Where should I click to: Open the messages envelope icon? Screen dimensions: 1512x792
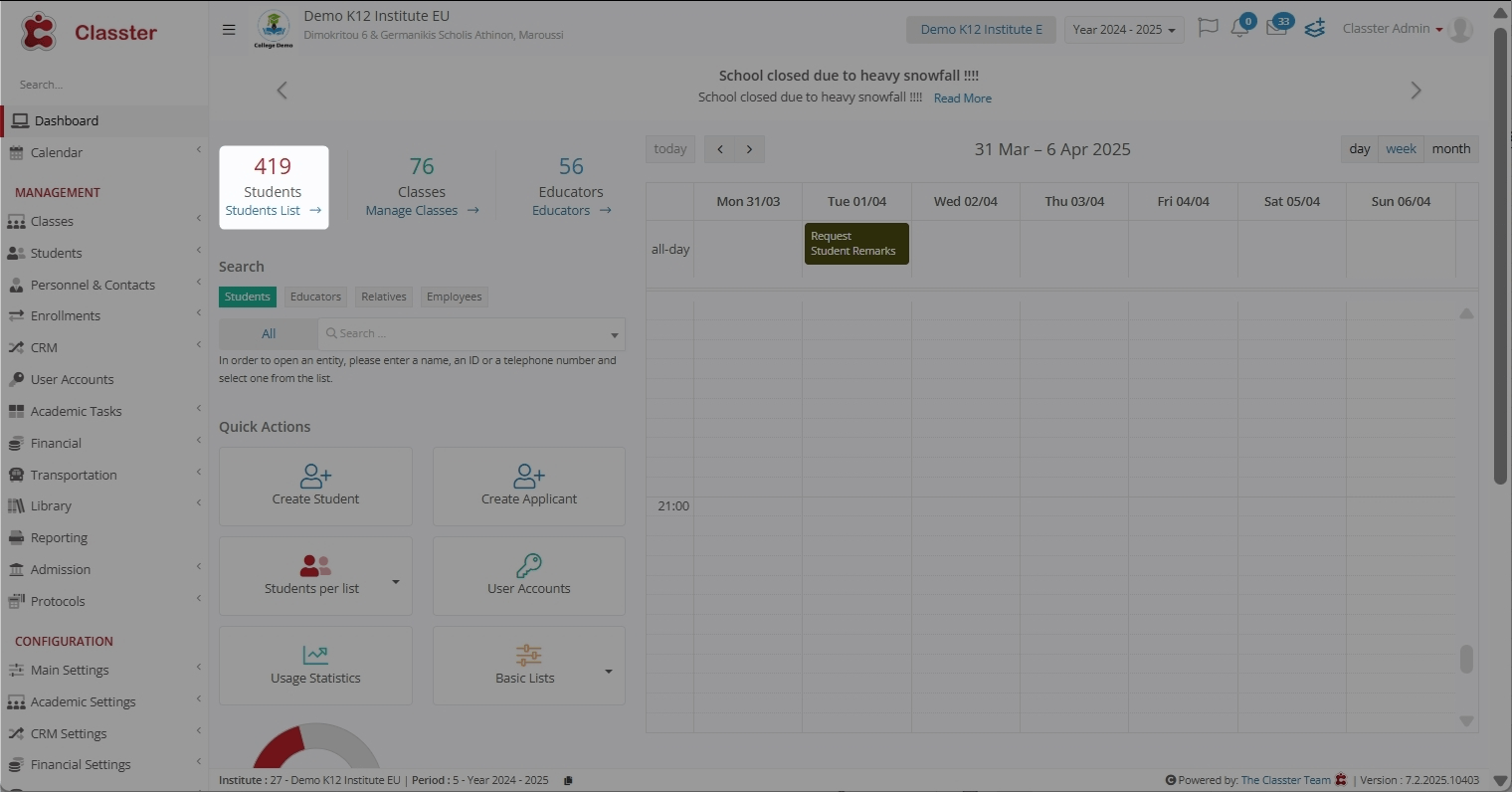point(1276,29)
